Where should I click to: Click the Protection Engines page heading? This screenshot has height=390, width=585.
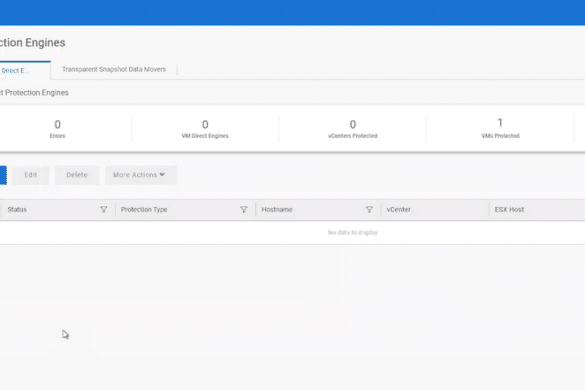(x=32, y=43)
